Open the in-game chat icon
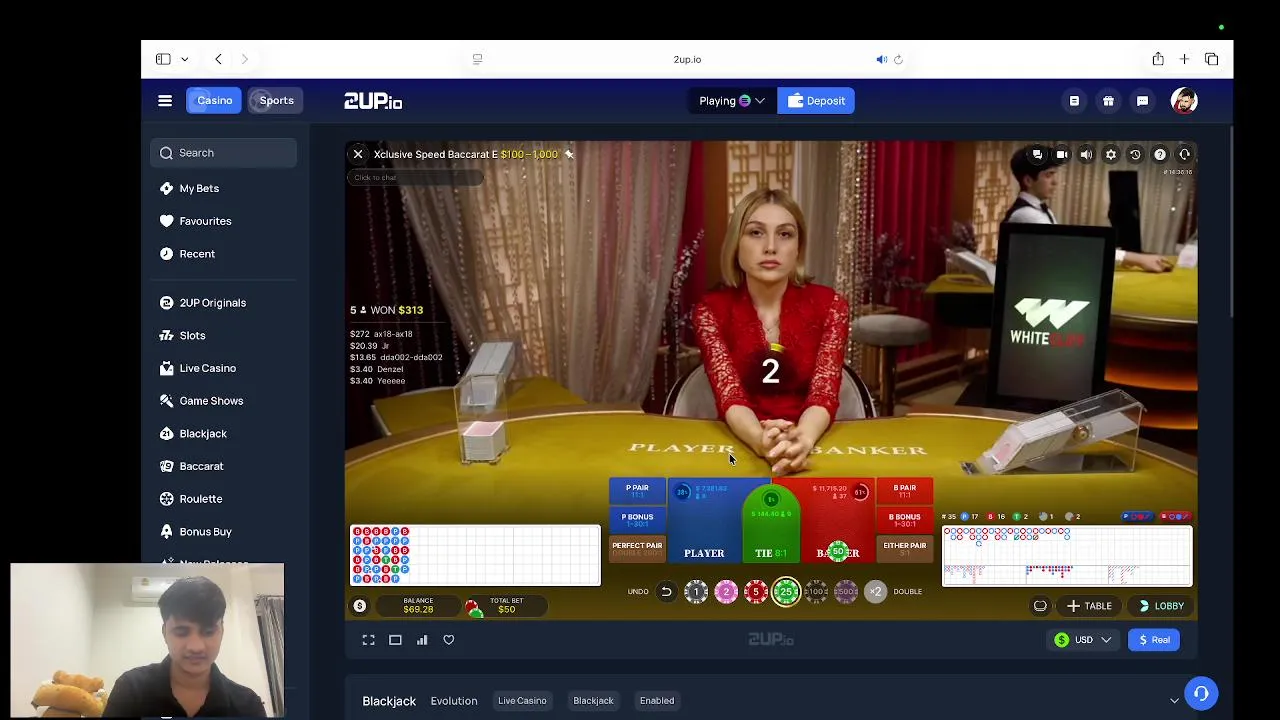 pos(1037,155)
